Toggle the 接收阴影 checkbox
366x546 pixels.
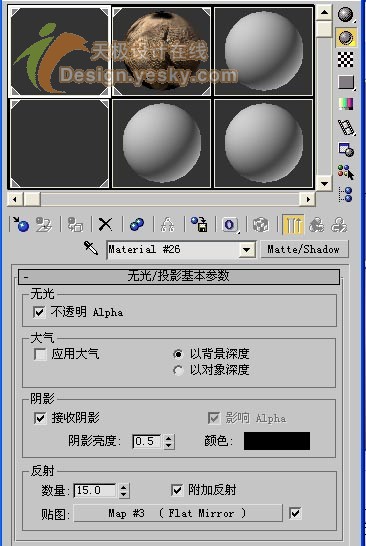(40, 418)
